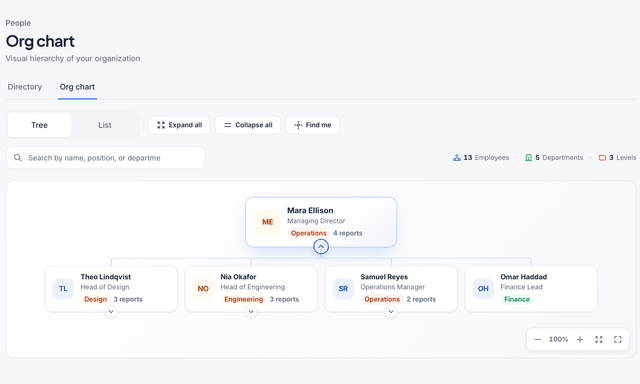This screenshot has height=384, width=640.
Task: Click the NO avatar of Nia Okafor
Action: pos(203,289)
